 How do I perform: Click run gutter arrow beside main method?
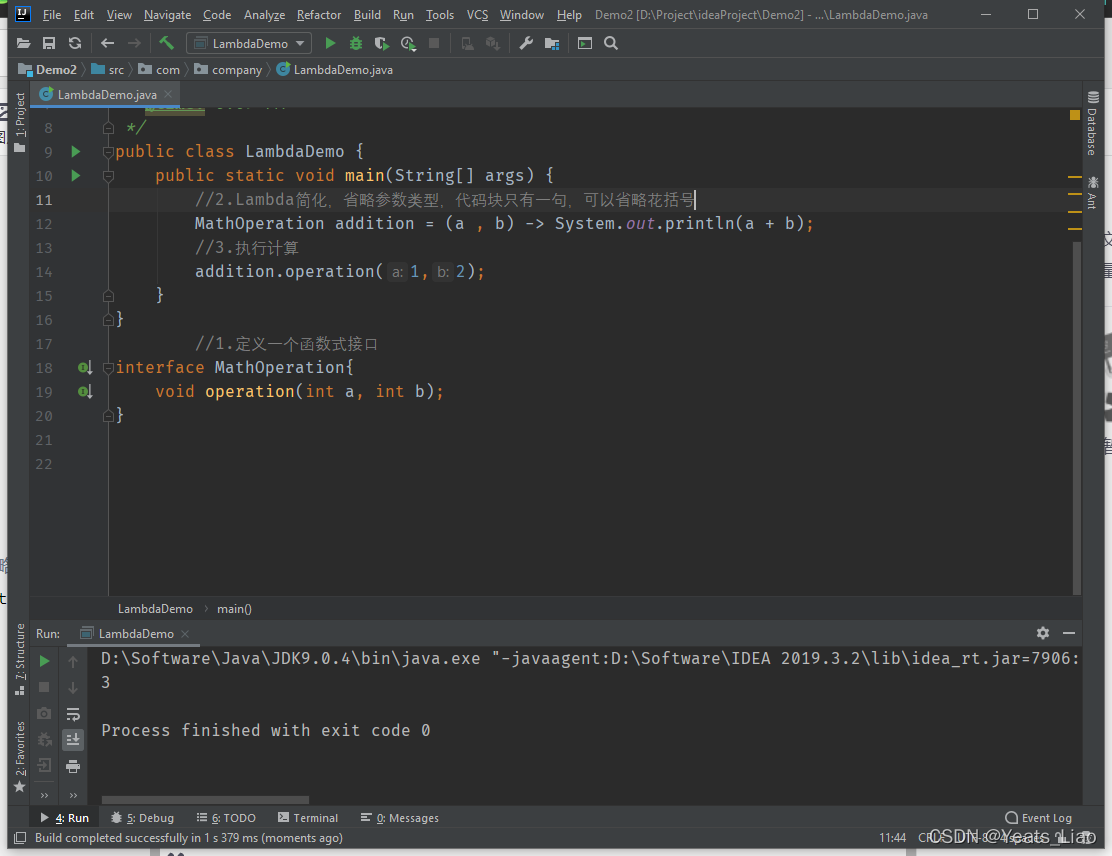(76, 175)
